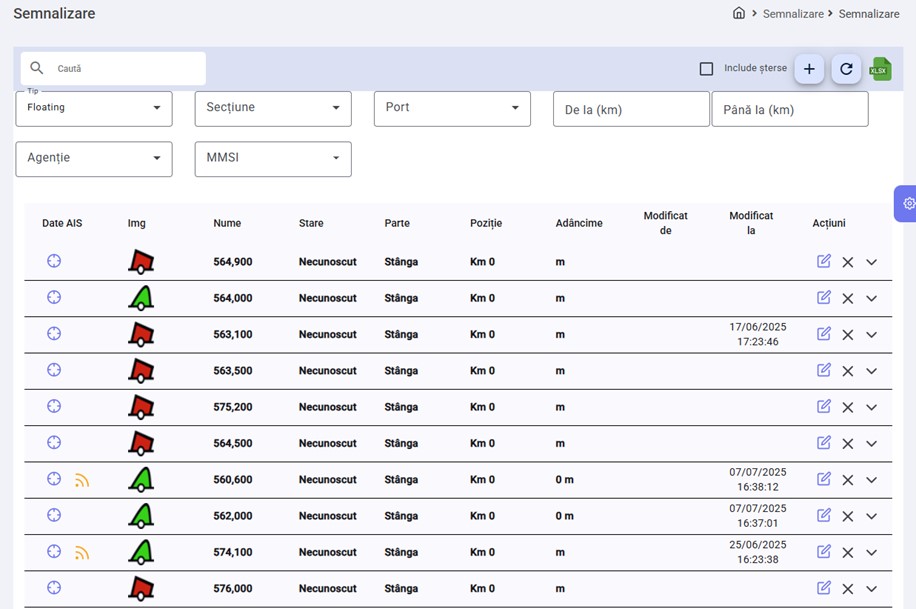Sort by the Nume column header

(x=227, y=223)
